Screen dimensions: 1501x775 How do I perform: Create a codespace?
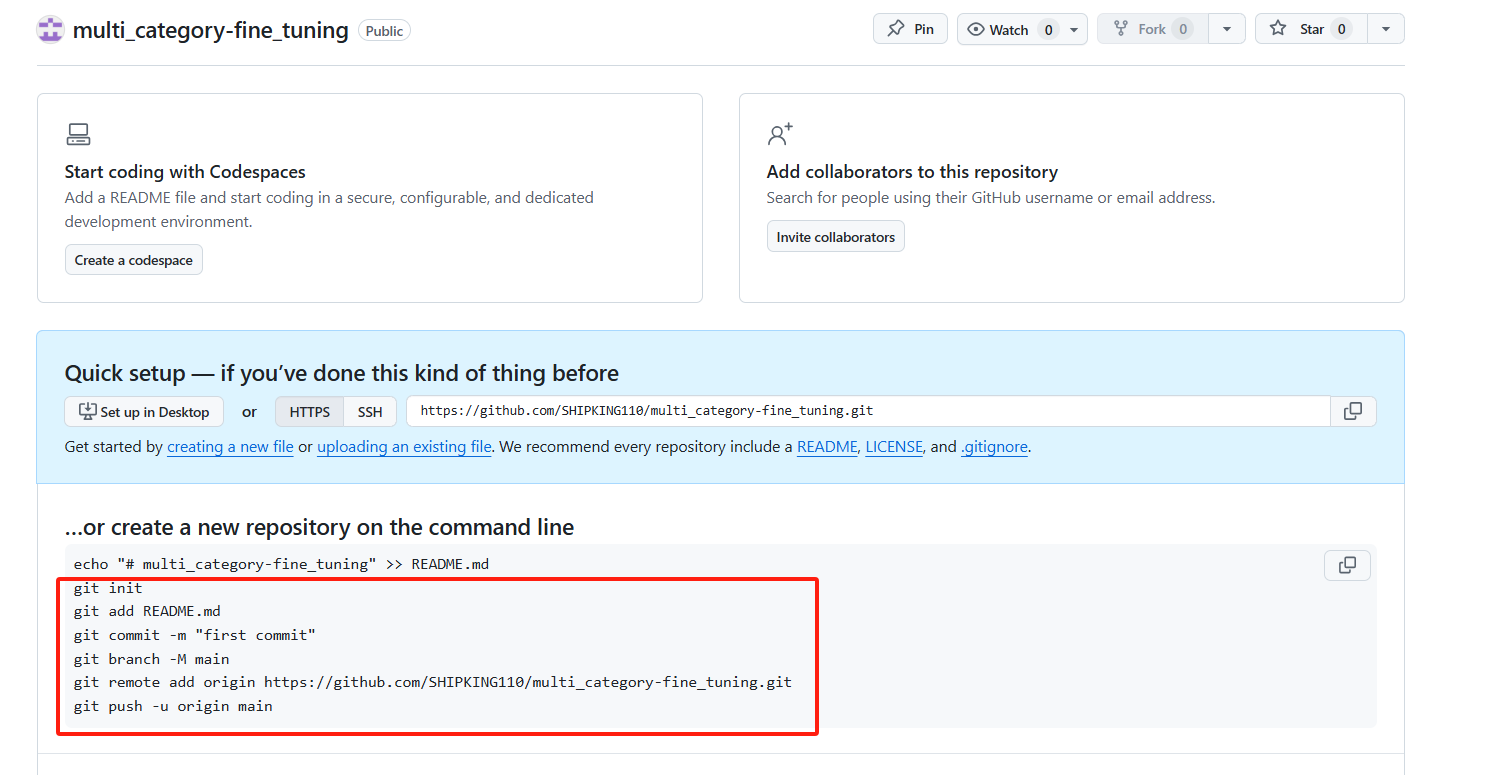coord(134,260)
